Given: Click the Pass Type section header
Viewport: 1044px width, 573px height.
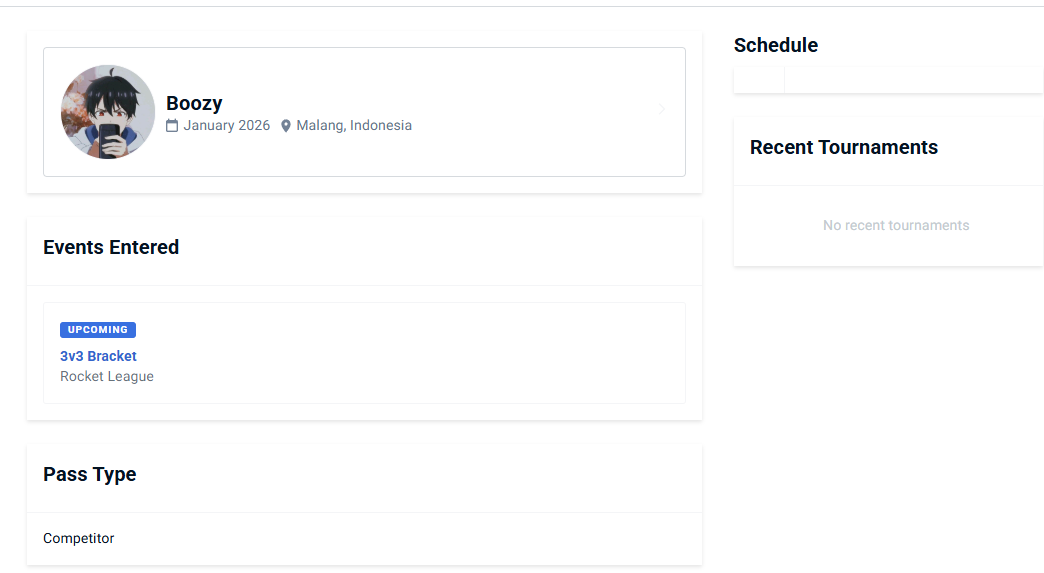Looking at the screenshot, I should (x=90, y=474).
